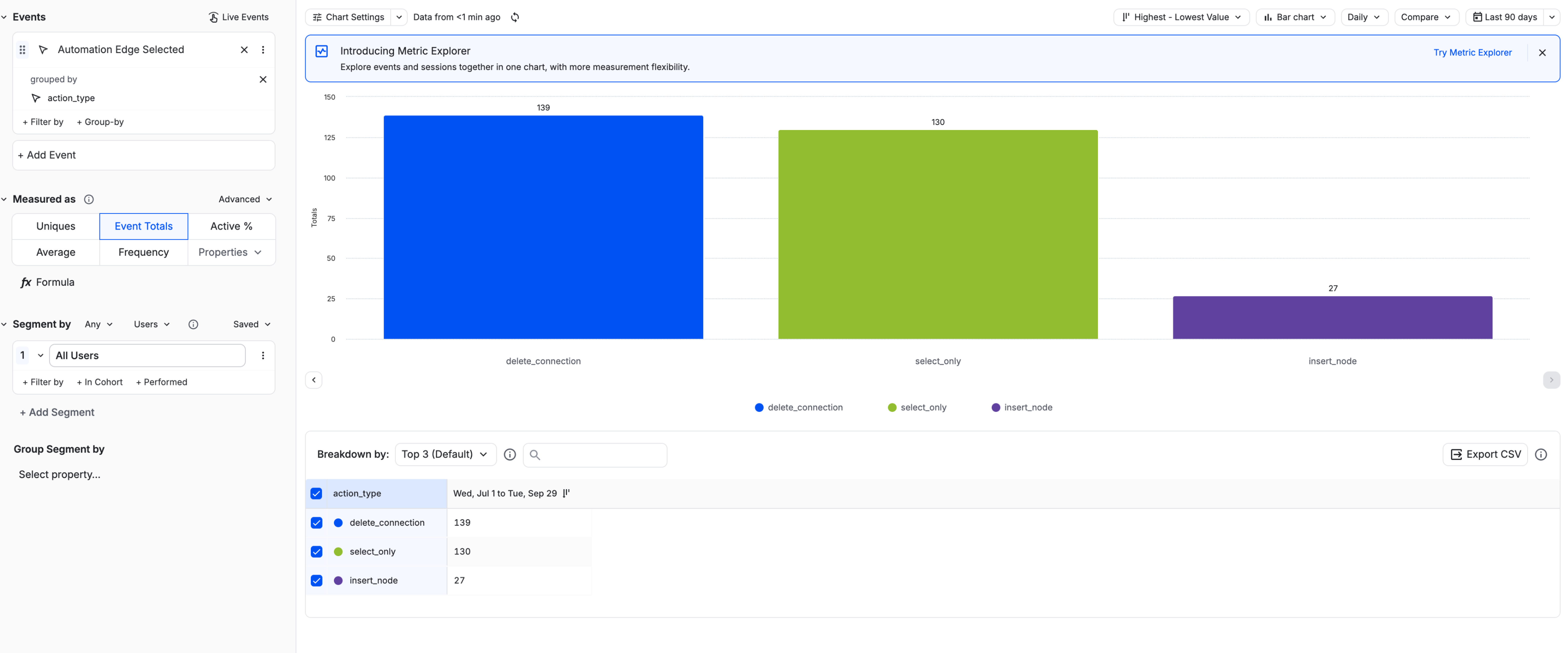Screen dimensions: 1568x653
Task: Select the Event Totals measurement tab
Action: tap(144, 226)
